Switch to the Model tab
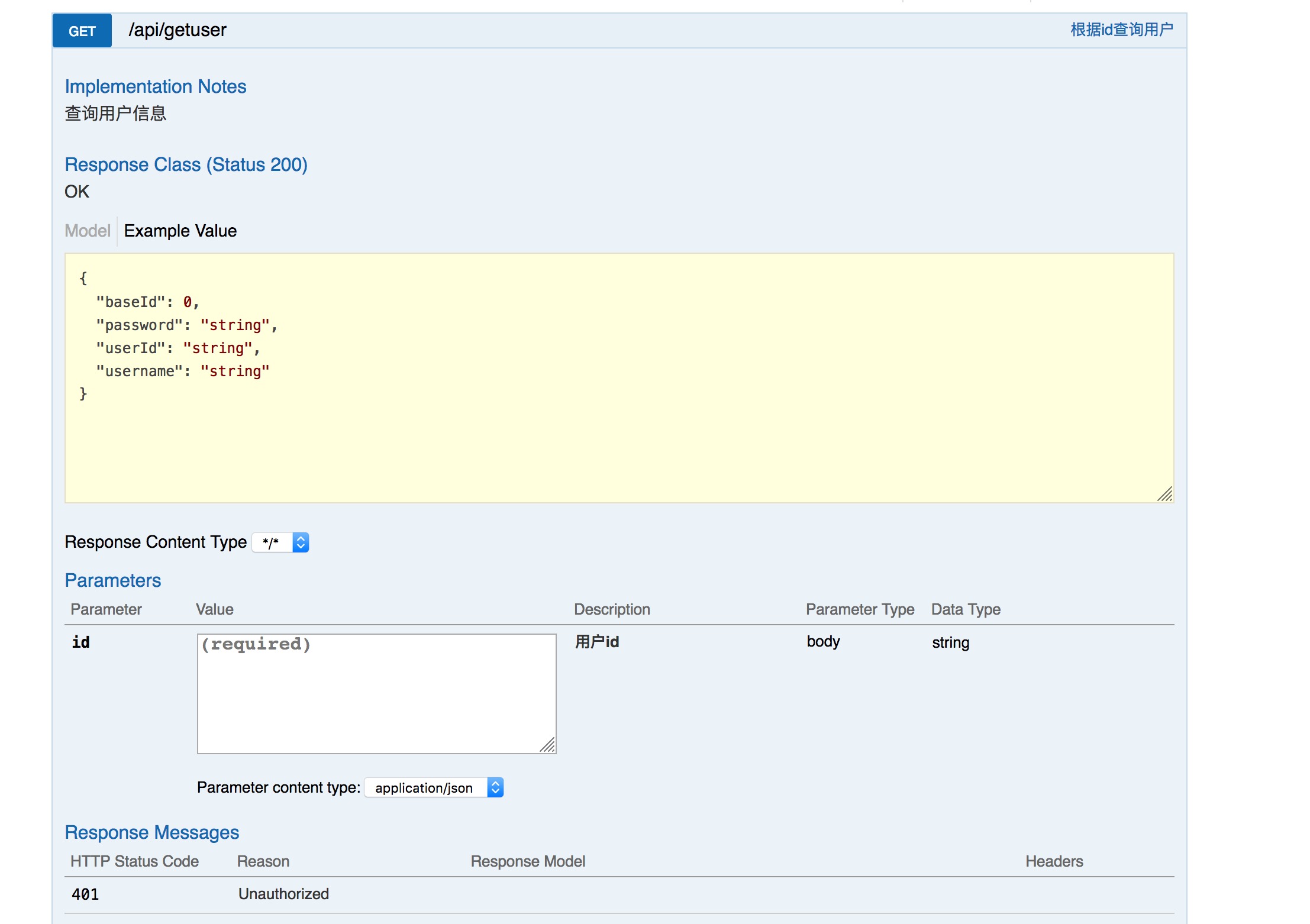The image size is (1310, 924). (x=88, y=231)
